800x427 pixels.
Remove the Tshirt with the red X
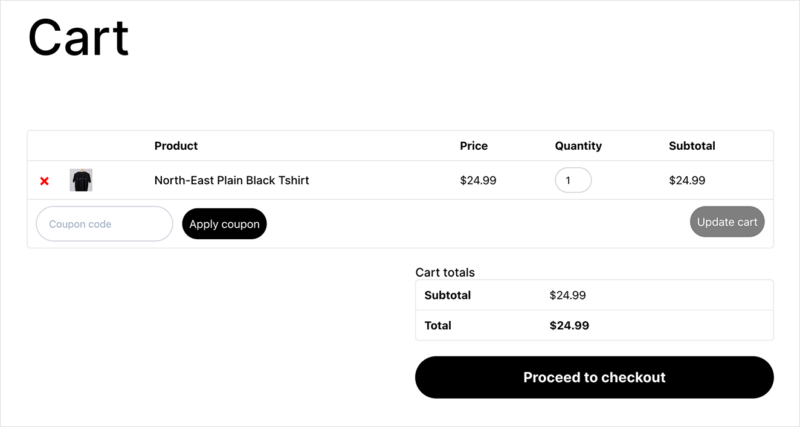pos(44,181)
